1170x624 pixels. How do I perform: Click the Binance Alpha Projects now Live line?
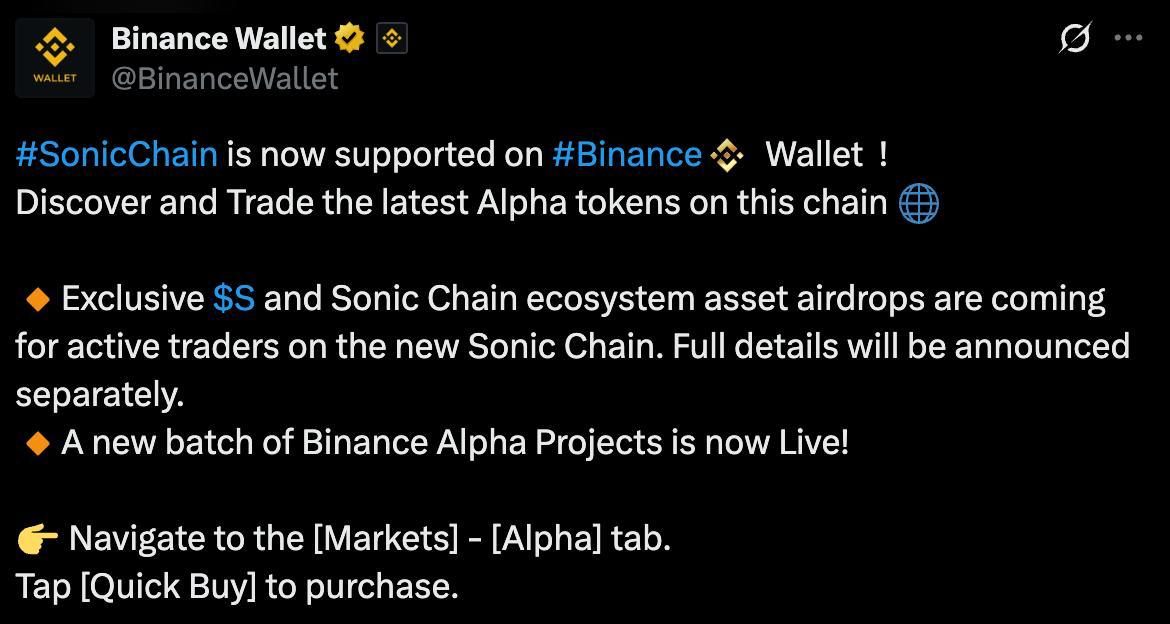pyautogui.click(x=455, y=443)
